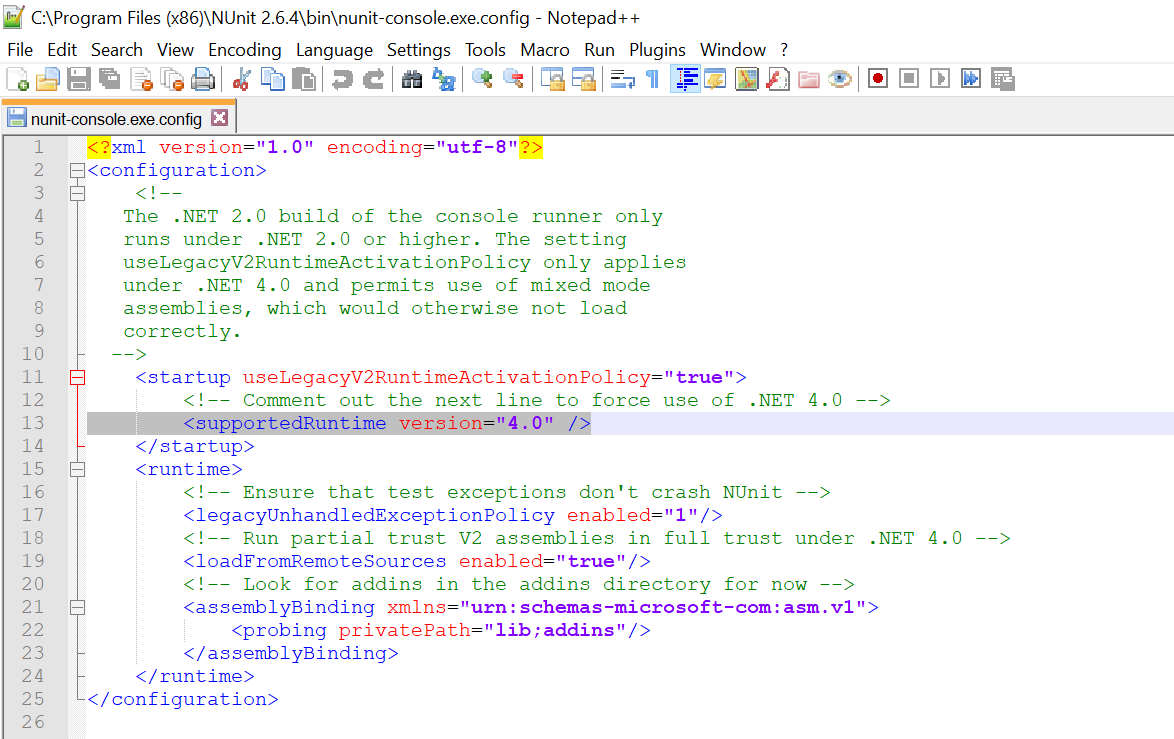Run saved macro multiple times icon

tap(970, 79)
